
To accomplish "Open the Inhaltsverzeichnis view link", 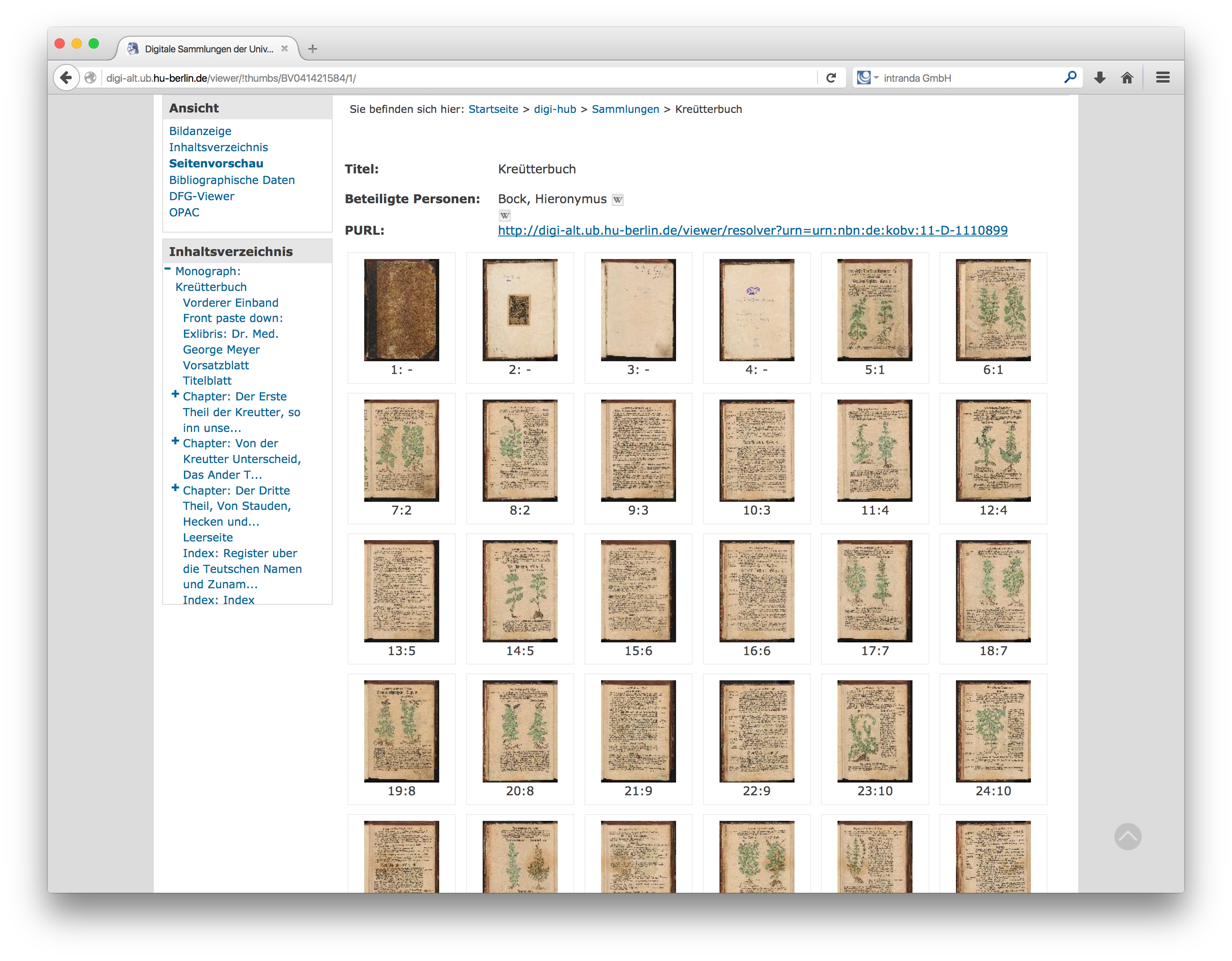I will tap(218, 147).
